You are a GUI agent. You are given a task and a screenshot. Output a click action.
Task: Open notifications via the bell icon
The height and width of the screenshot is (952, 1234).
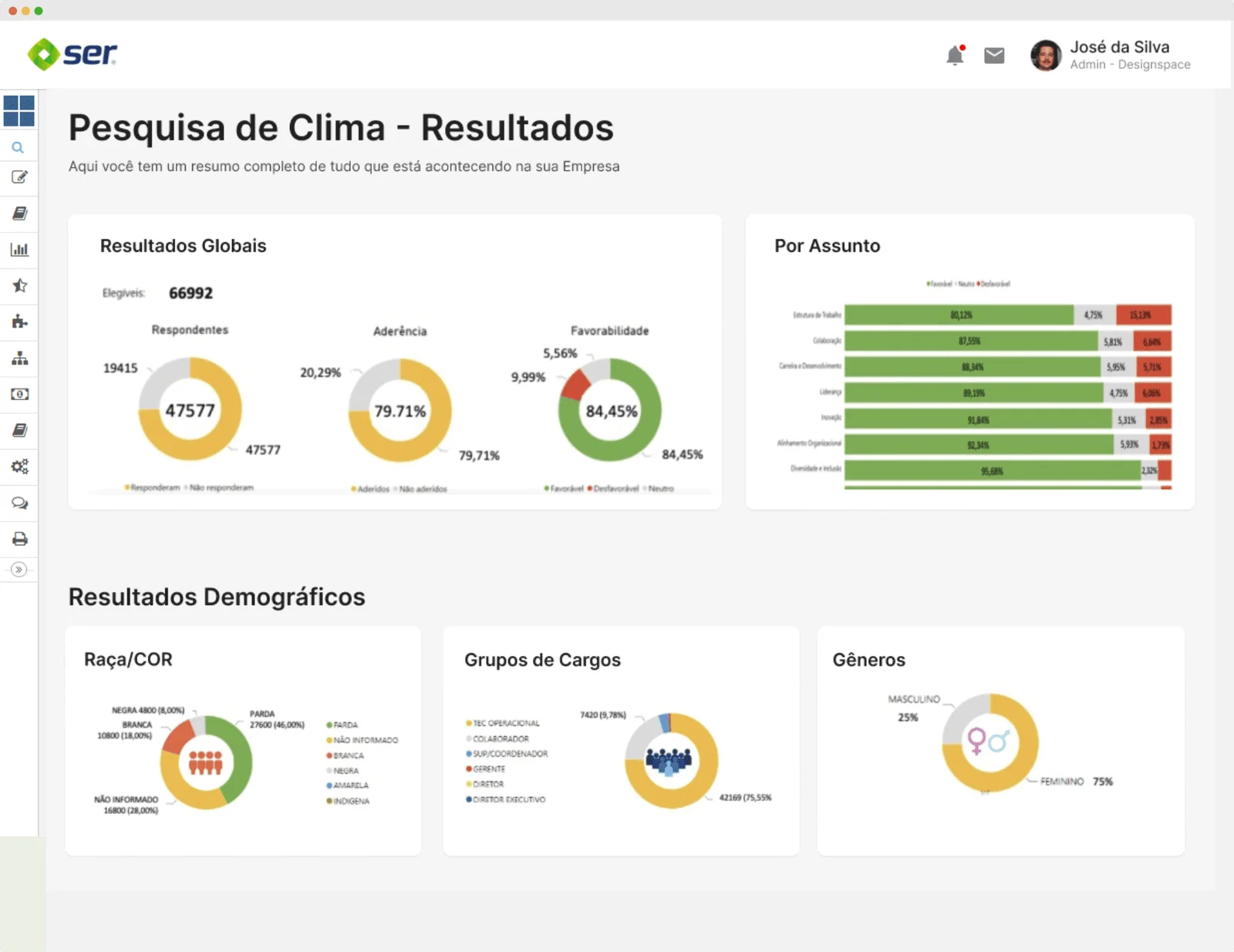click(x=955, y=56)
